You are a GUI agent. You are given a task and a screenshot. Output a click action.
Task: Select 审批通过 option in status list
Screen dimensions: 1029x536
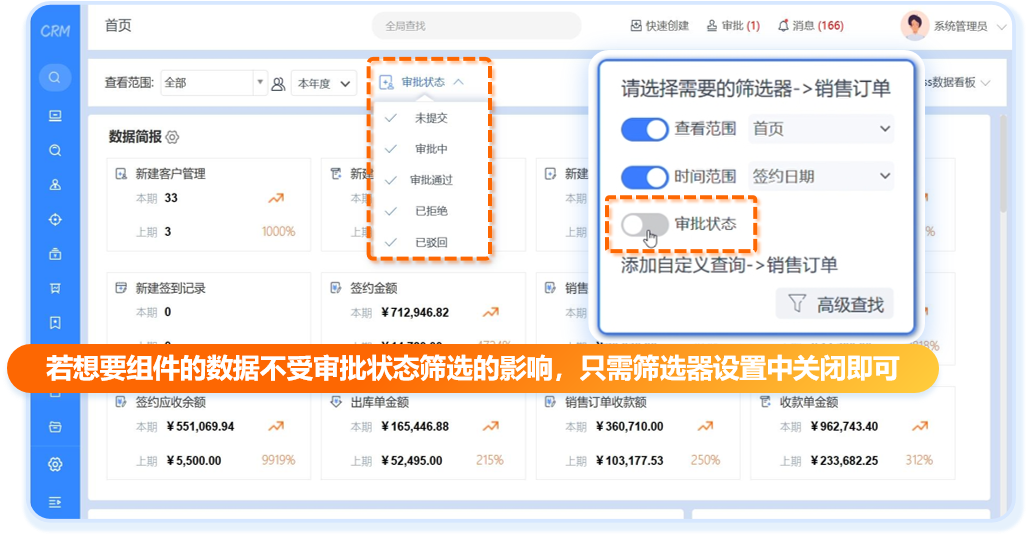(x=432, y=180)
